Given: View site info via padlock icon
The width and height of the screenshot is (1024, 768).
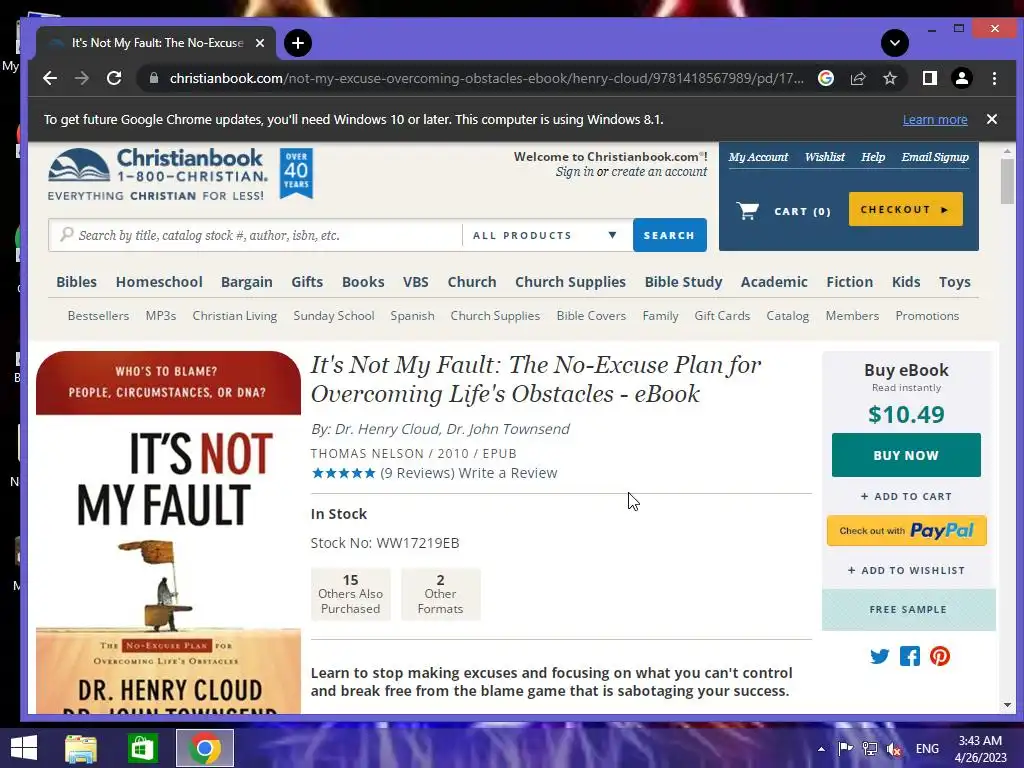Looking at the screenshot, I should click(154, 78).
